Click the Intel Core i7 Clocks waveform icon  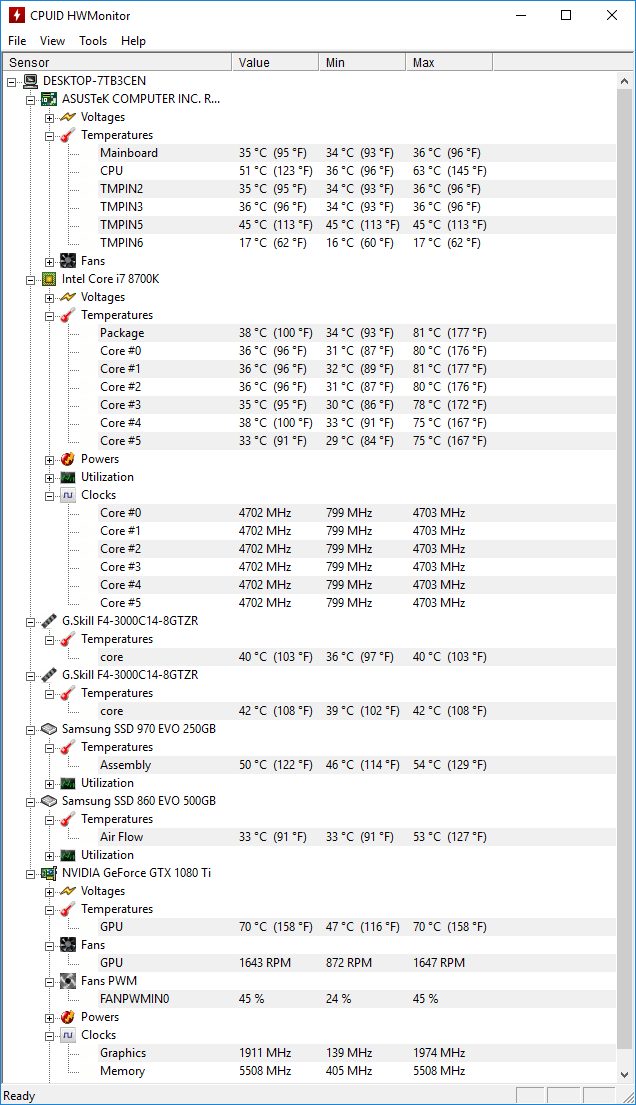click(x=68, y=495)
